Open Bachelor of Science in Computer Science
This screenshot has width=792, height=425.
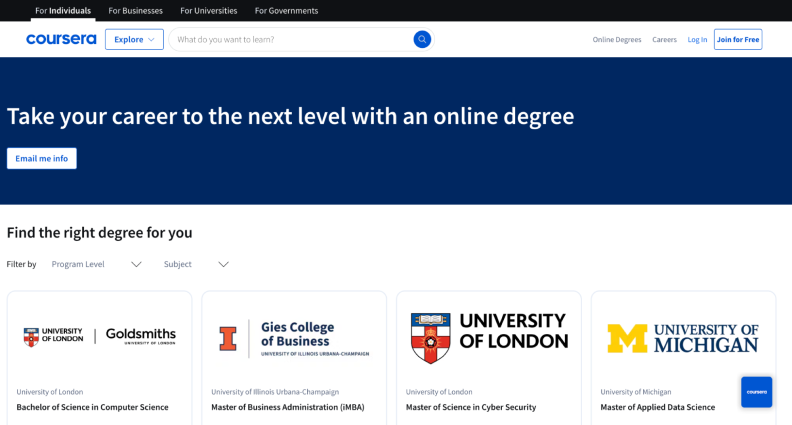tap(92, 407)
